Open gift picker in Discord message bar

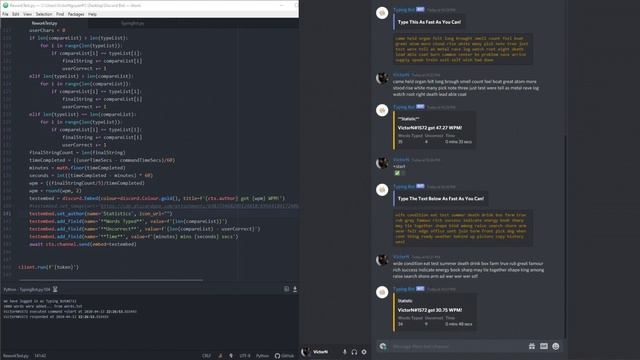coord(532,347)
